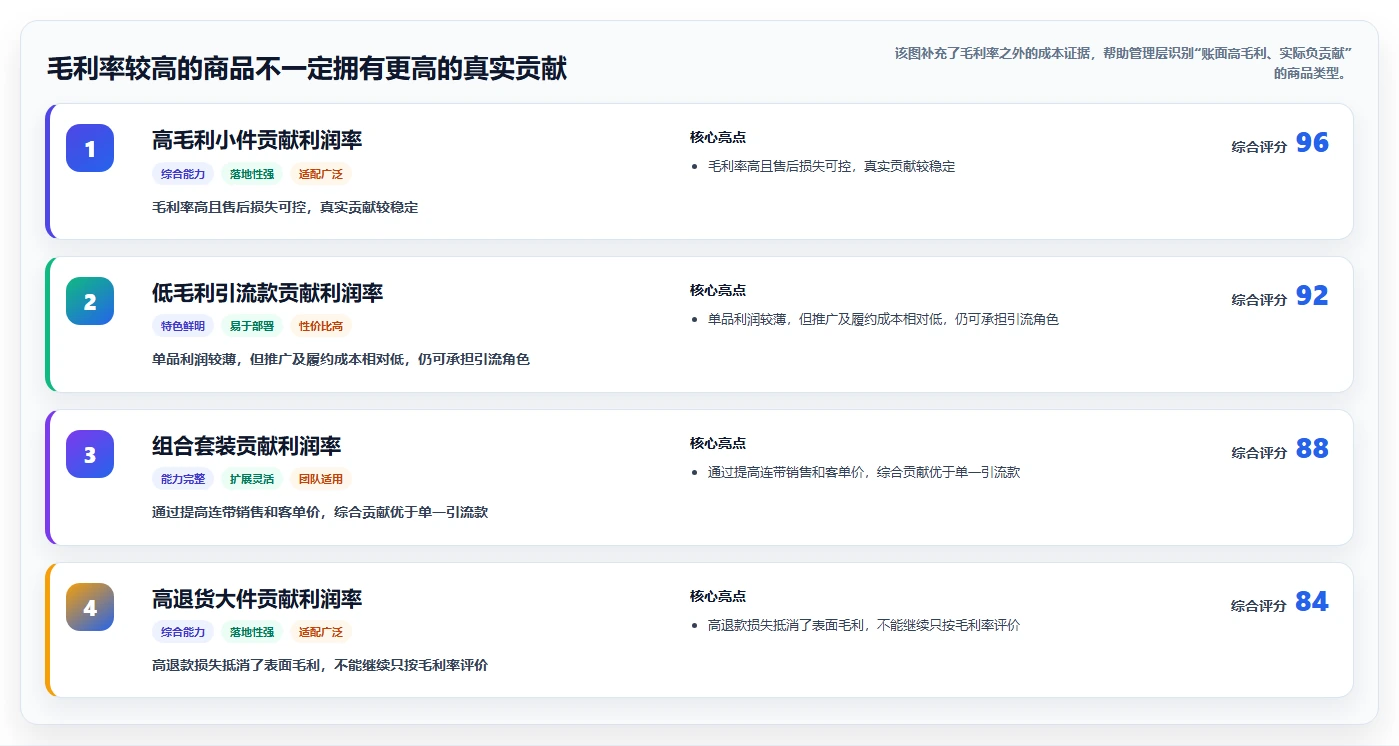Click the 综合能力 tag in the 高退货大件 card

(x=183, y=632)
